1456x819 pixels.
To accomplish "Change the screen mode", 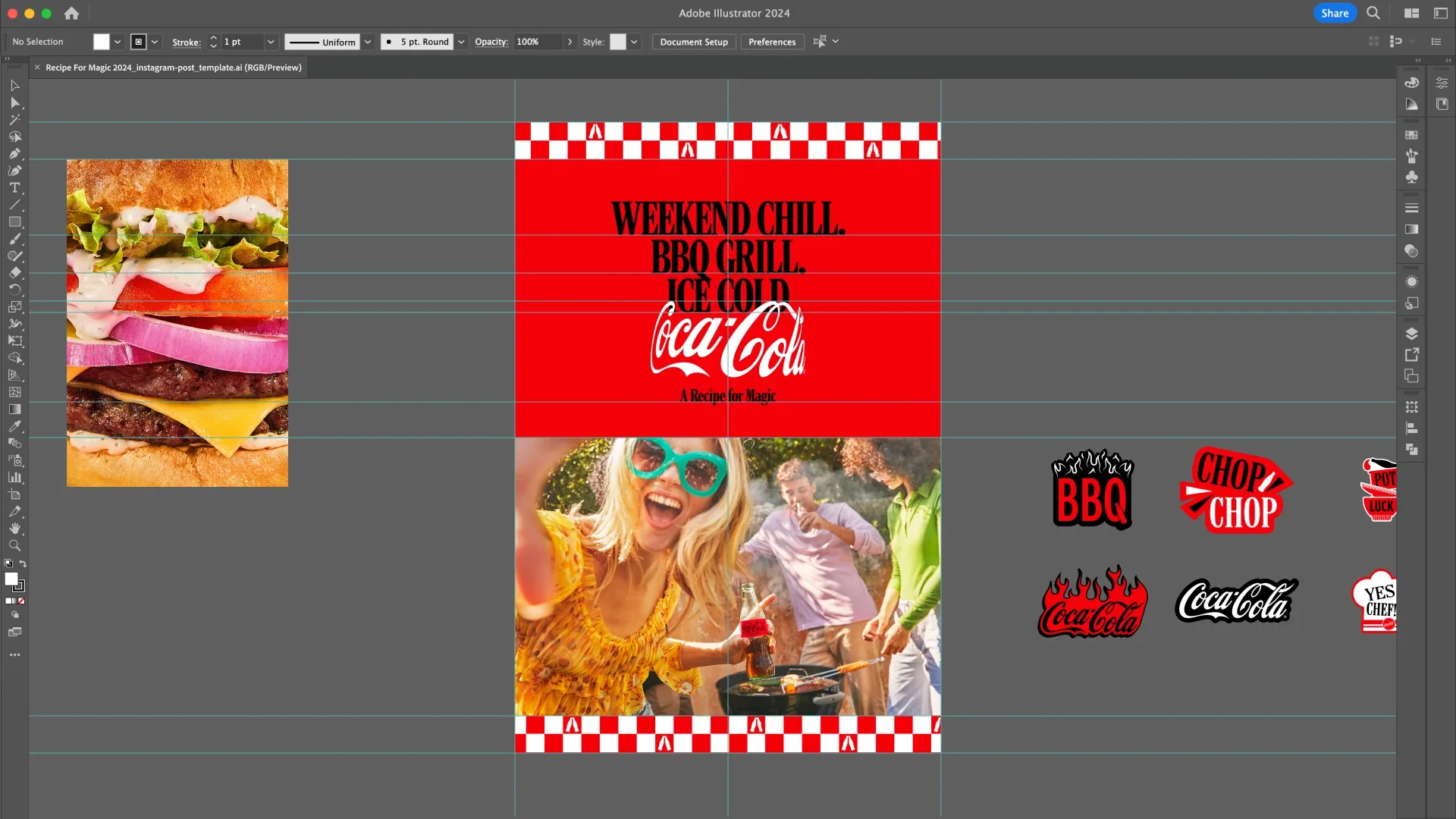I will (x=14, y=632).
